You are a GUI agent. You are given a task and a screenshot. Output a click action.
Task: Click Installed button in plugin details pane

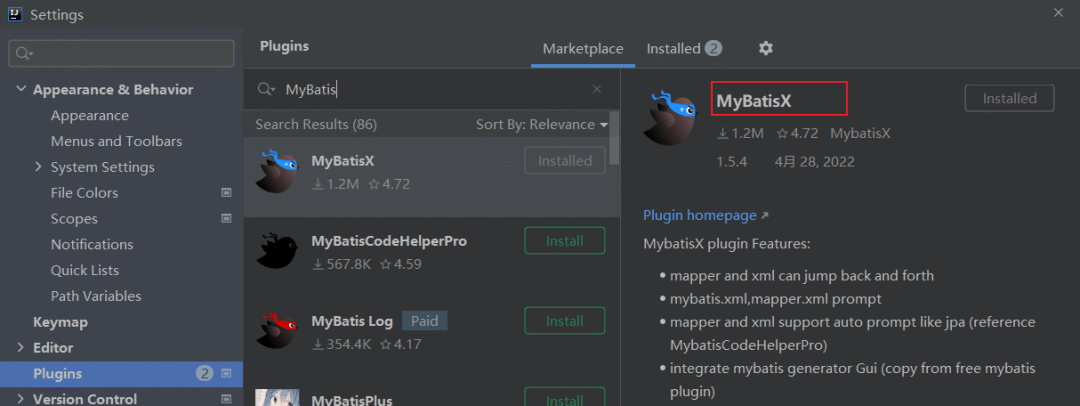click(1009, 99)
